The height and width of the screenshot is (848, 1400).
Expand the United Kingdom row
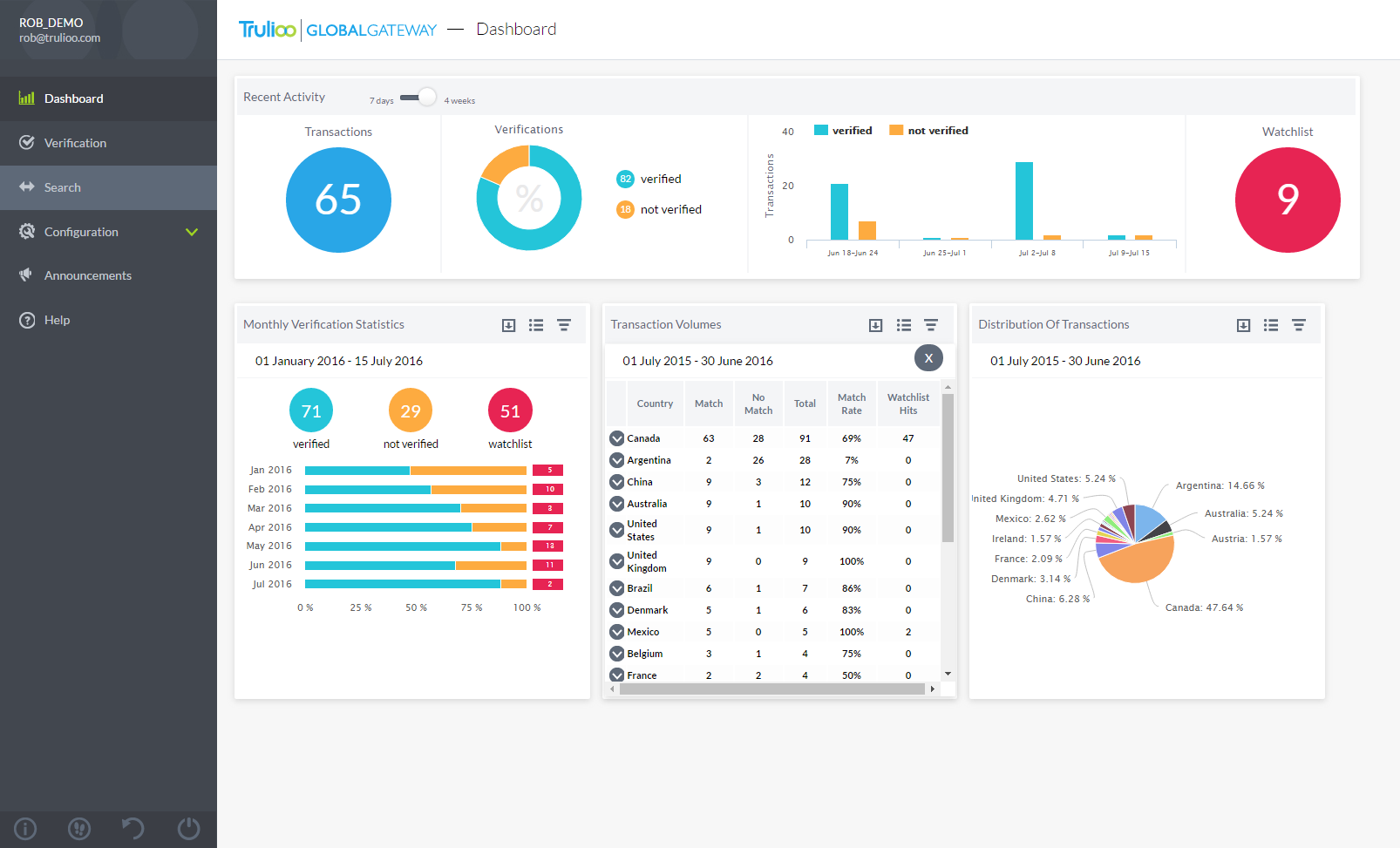coord(617,561)
